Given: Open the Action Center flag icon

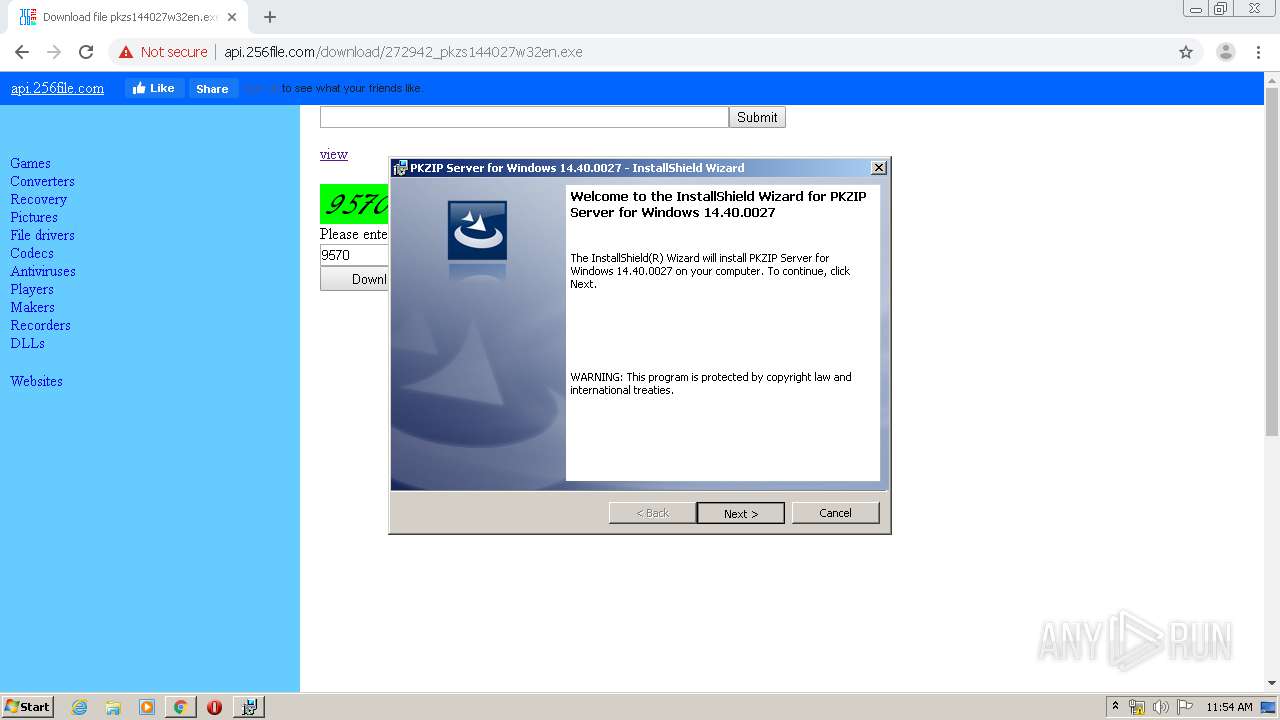Looking at the screenshot, I should click(1184, 707).
